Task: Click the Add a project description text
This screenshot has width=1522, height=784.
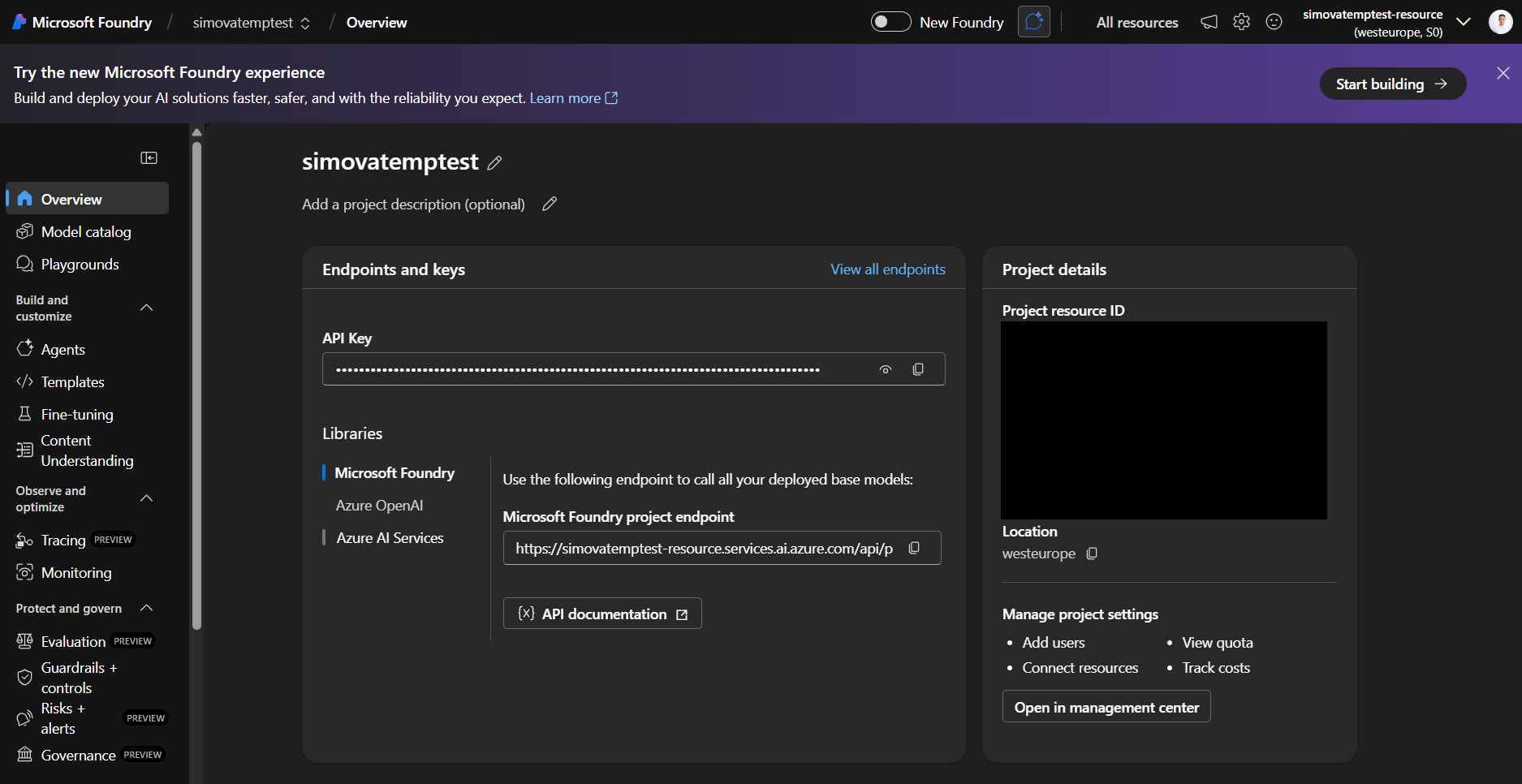Action: coord(413,205)
